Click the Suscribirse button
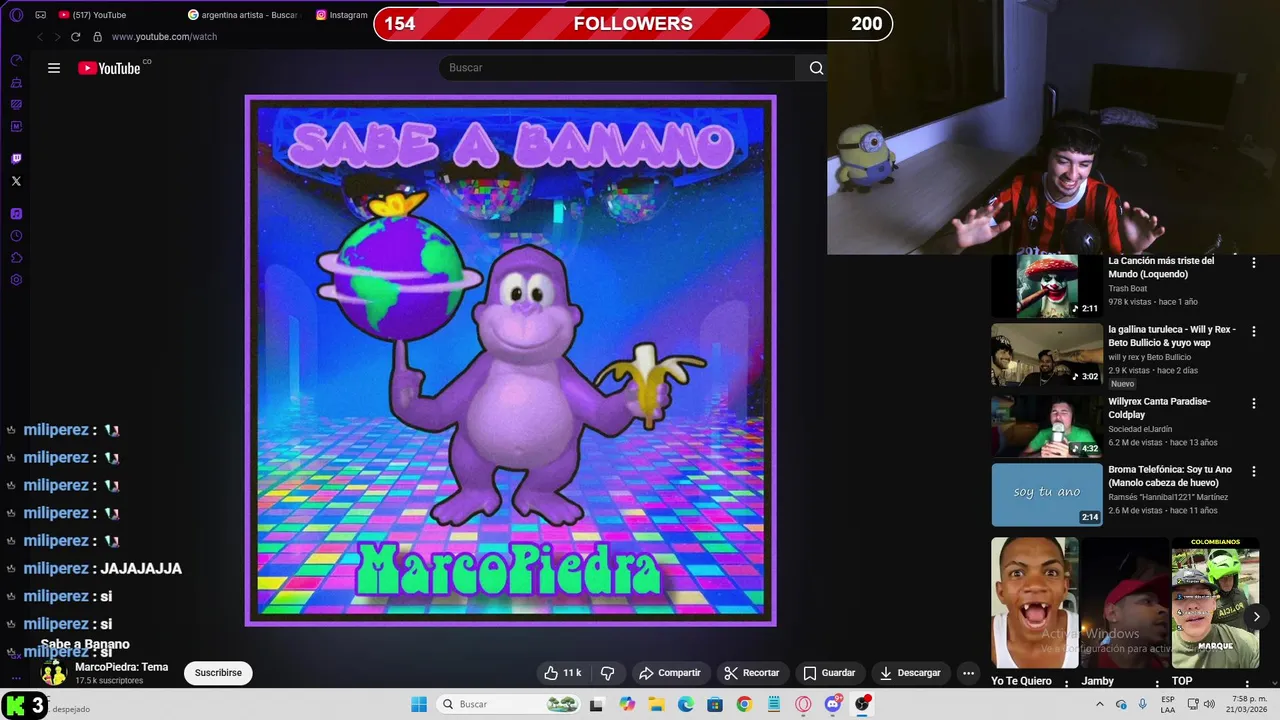 [x=218, y=673]
